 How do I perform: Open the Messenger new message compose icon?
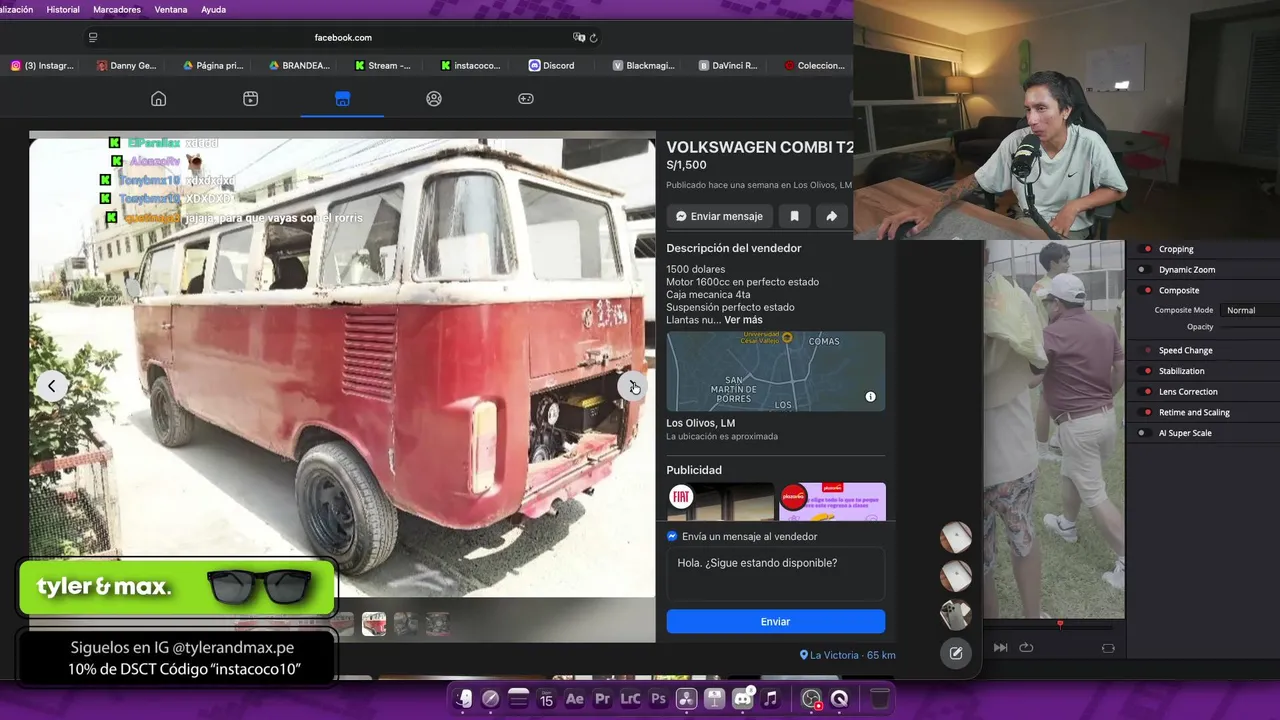(956, 653)
